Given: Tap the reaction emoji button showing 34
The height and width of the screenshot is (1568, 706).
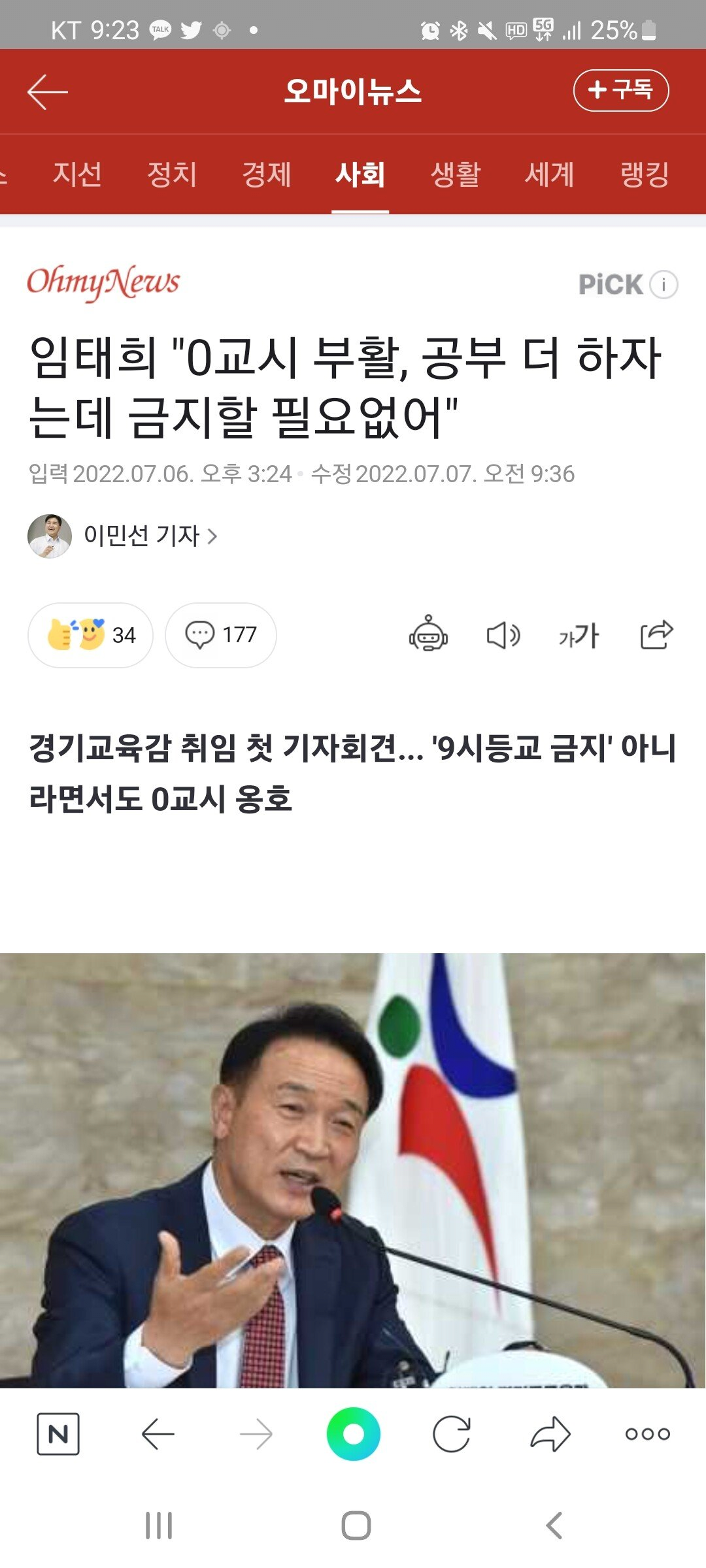Looking at the screenshot, I should 90,635.
